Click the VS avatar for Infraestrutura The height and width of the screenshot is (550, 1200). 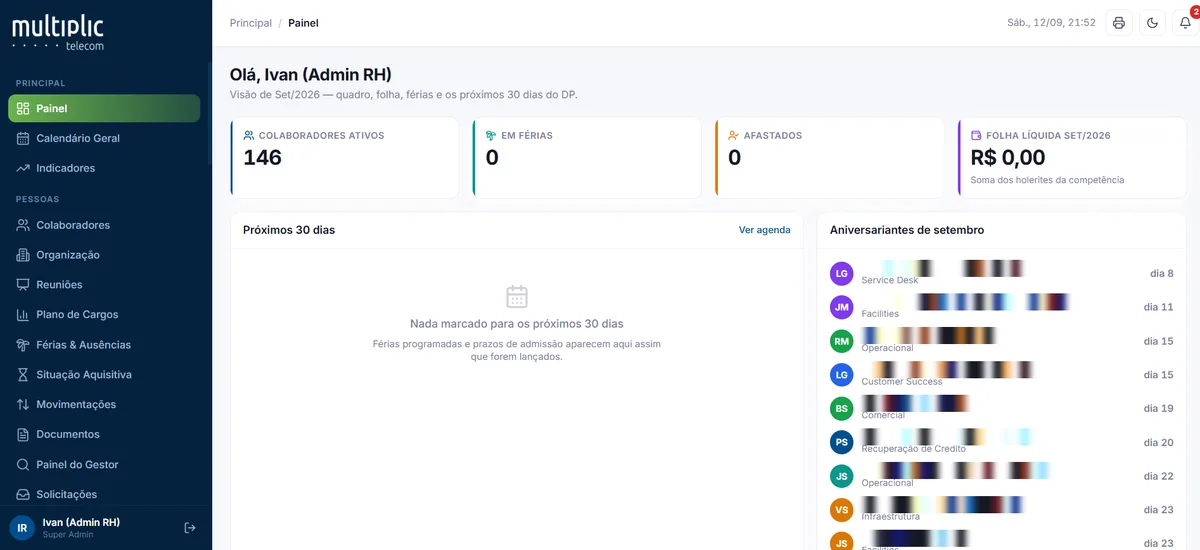842,510
